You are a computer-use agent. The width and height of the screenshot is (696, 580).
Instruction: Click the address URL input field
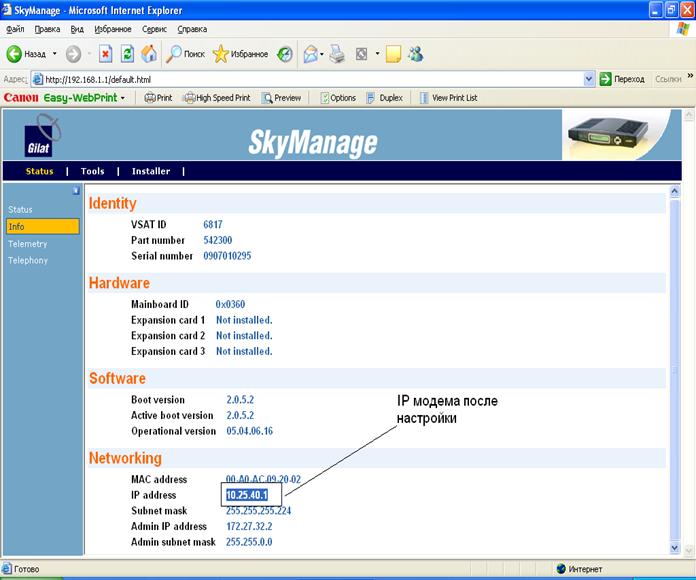(x=313, y=79)
